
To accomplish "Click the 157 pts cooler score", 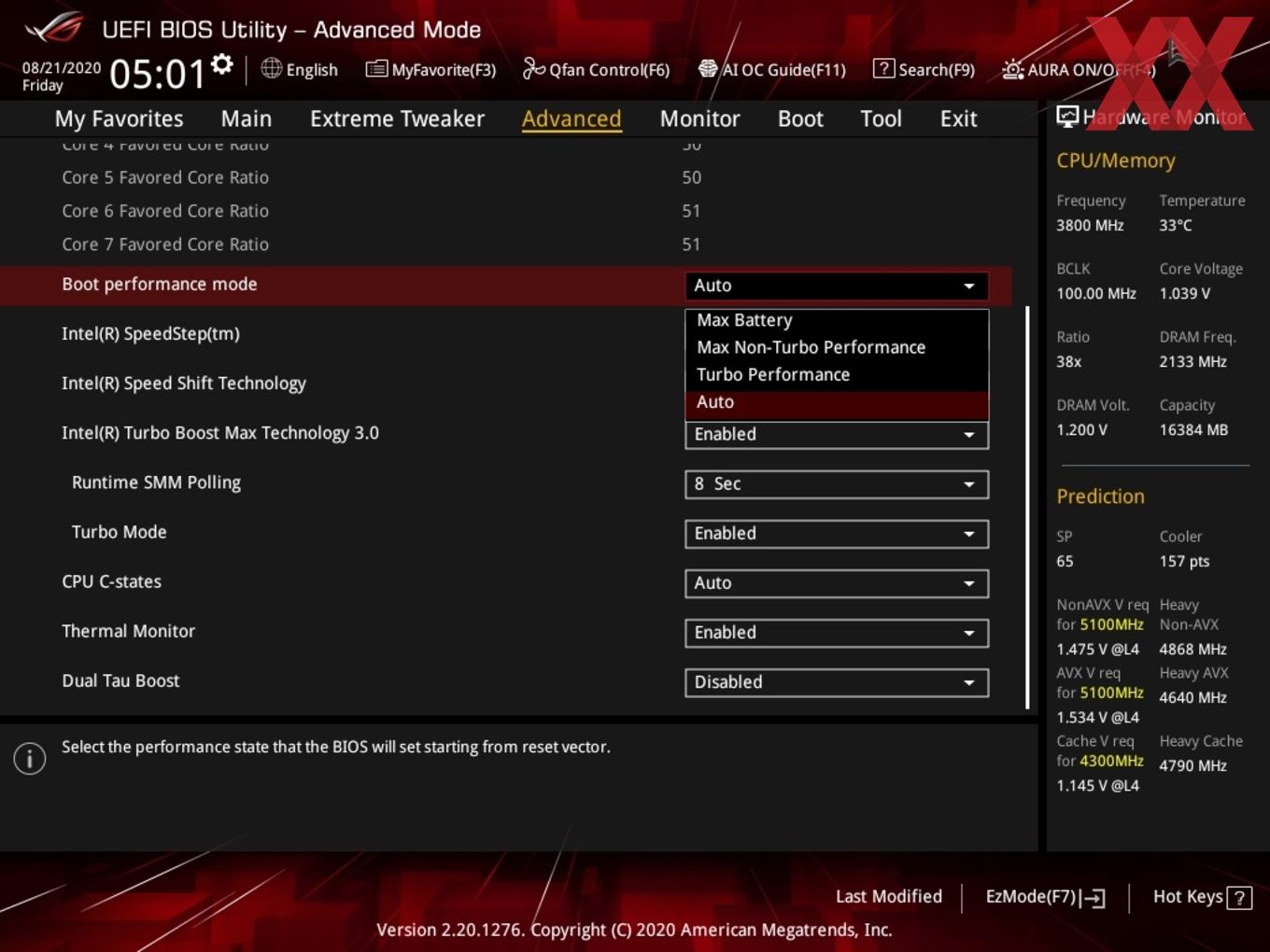I will [x=1184, y=561].
